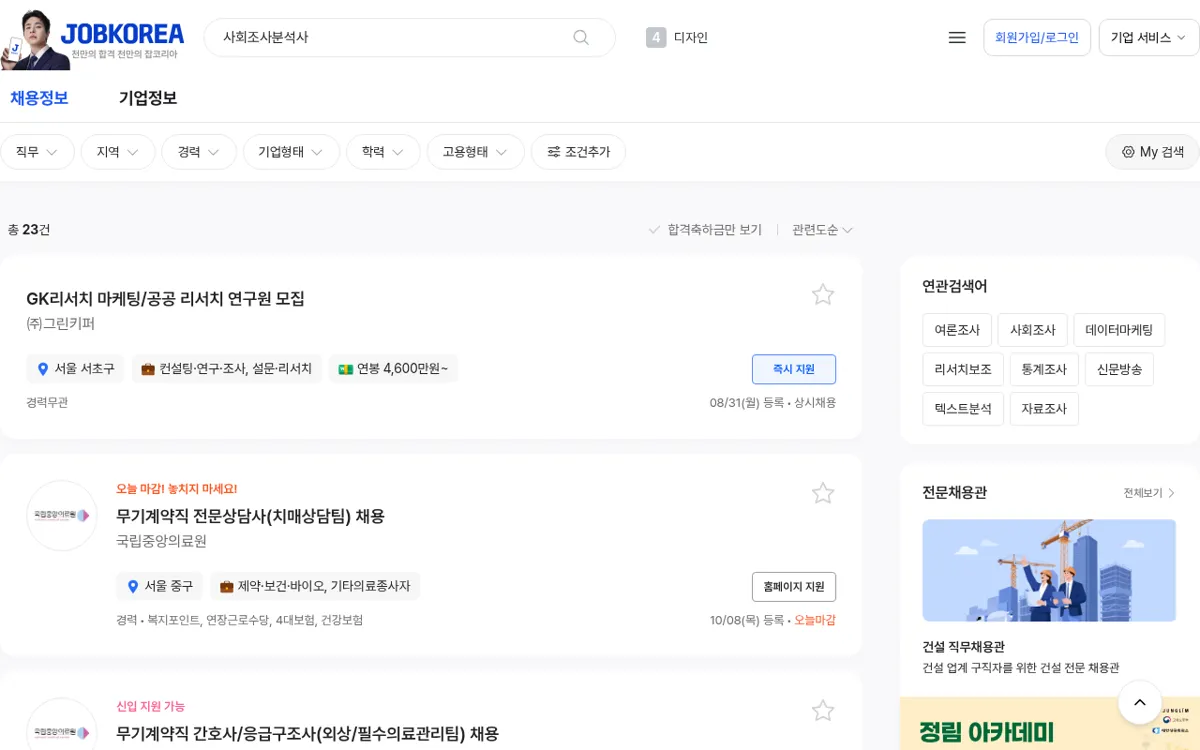Select the 텍스트분석 related keyword
The width and height of the screenshot is (1200, 750).
coord(963,409)
